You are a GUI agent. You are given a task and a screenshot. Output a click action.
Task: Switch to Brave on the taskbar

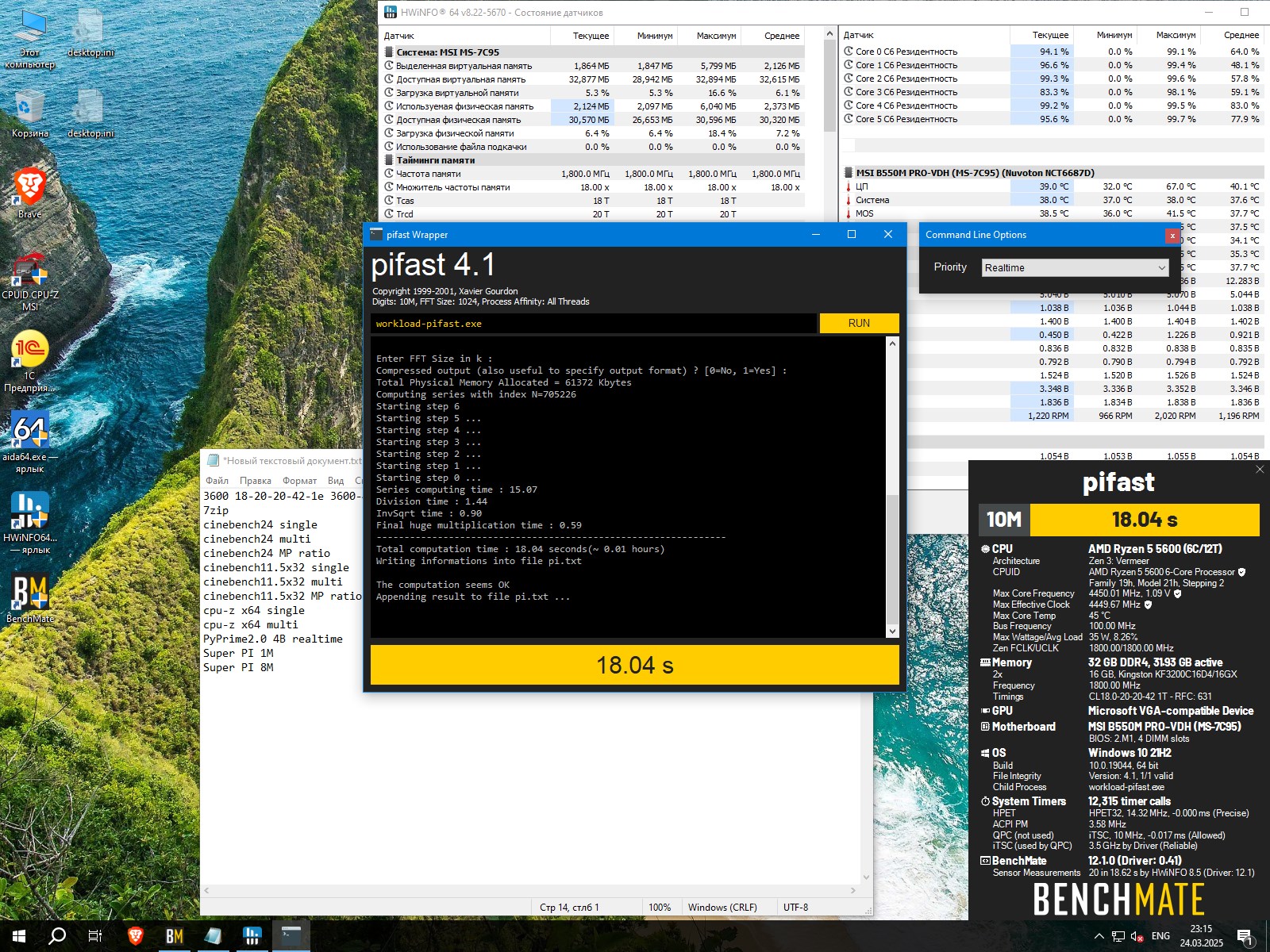click(x=136, y=936)
